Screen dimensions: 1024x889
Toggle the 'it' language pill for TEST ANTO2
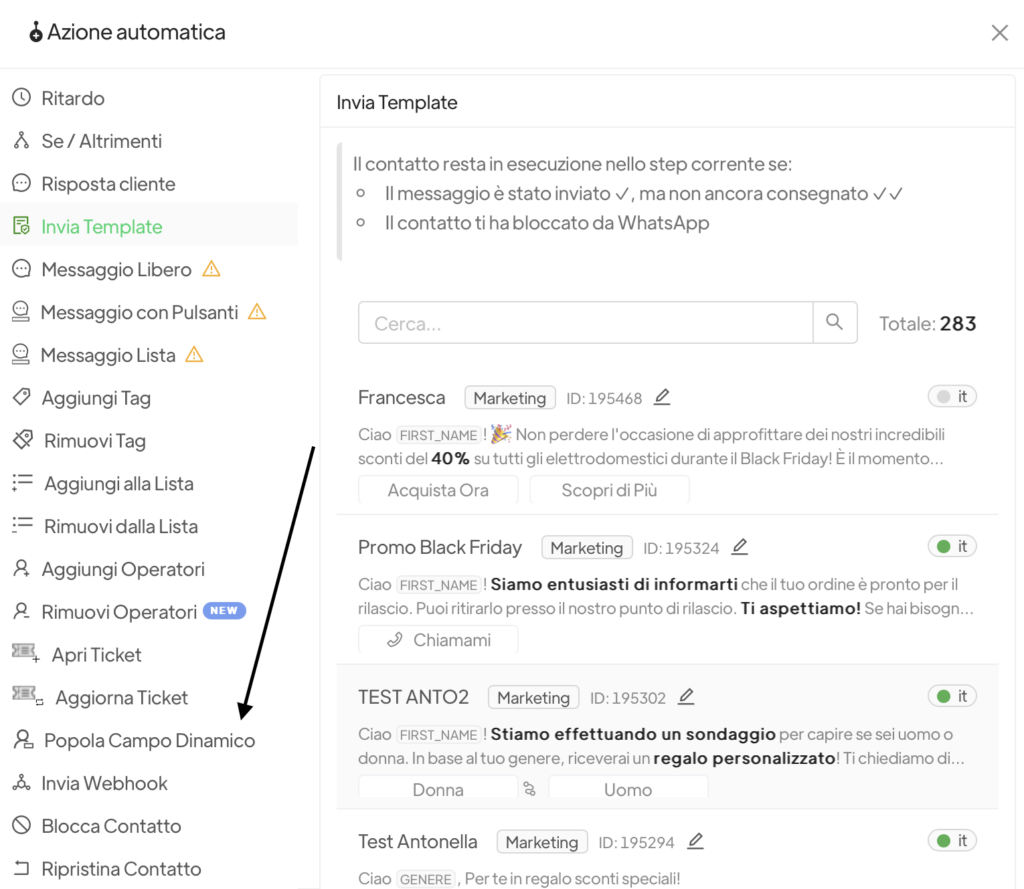pos(951,696)
